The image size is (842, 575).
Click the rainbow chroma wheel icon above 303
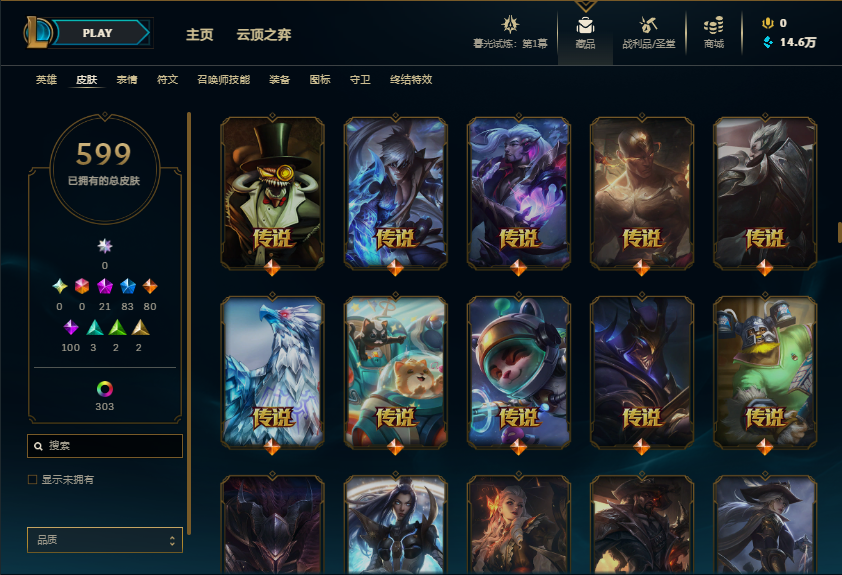[x=105, y=389]
